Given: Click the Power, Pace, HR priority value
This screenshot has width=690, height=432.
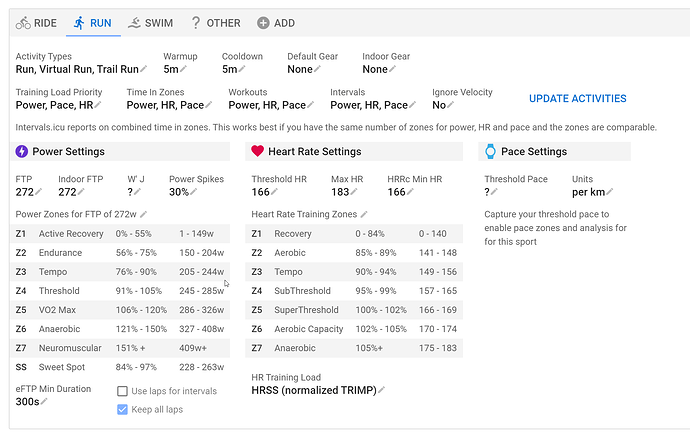Looking at the screenshot, I should pyautogui.click(x=54, y=105).
